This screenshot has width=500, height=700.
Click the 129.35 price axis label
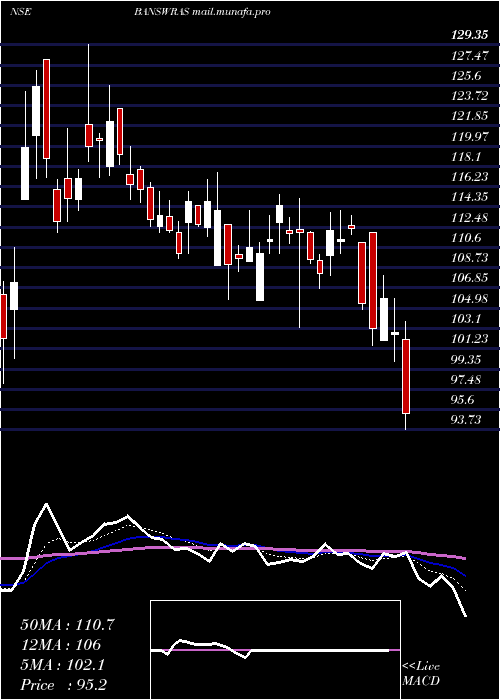pyautogui.click(x=469, y=36)
